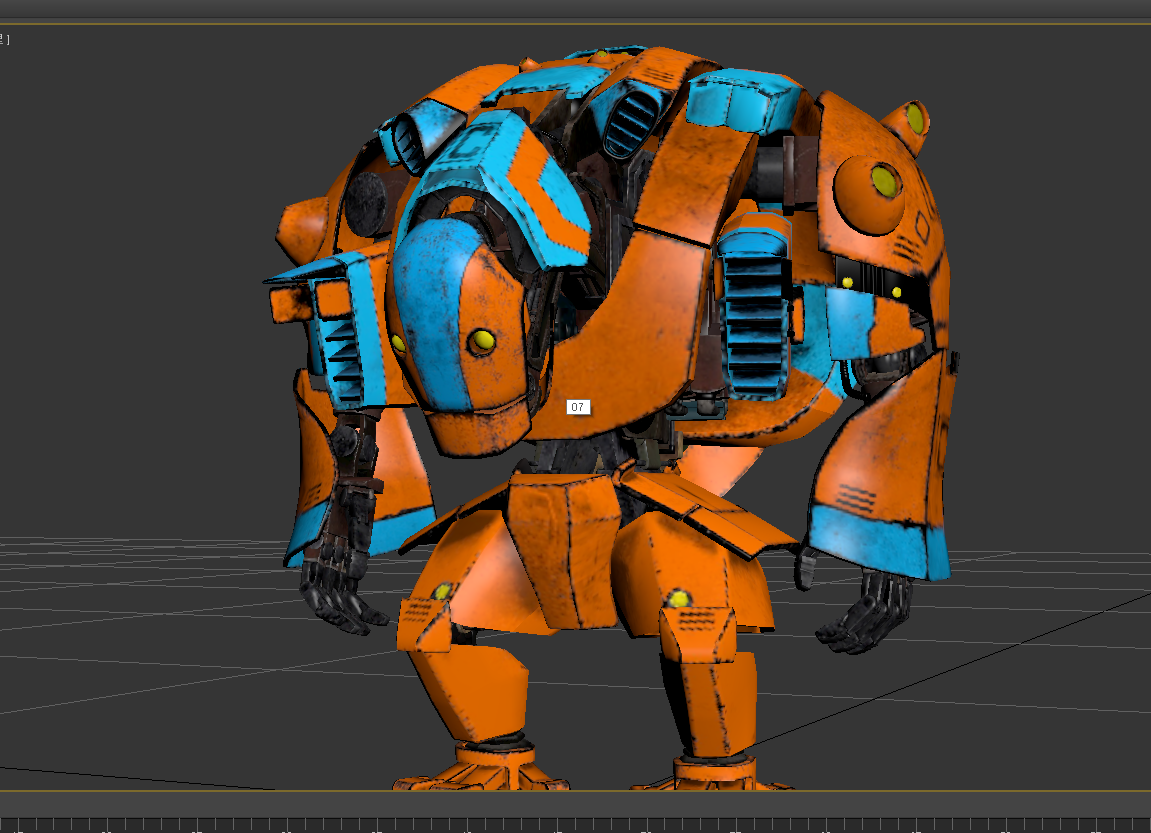Select the yellow light on the orange shoulder sphere
This screenshot has width=1151, height=833.
[x=883, y=180]
